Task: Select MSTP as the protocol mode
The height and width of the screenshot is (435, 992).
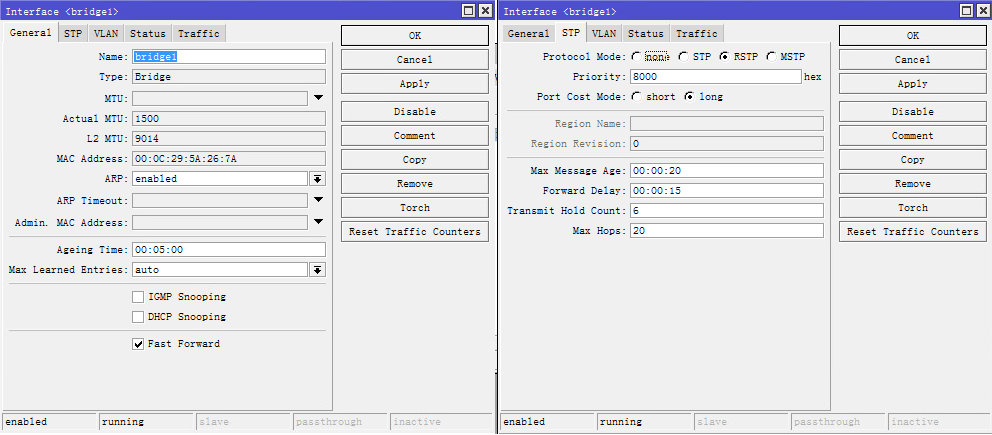Action: click(771, 57)
